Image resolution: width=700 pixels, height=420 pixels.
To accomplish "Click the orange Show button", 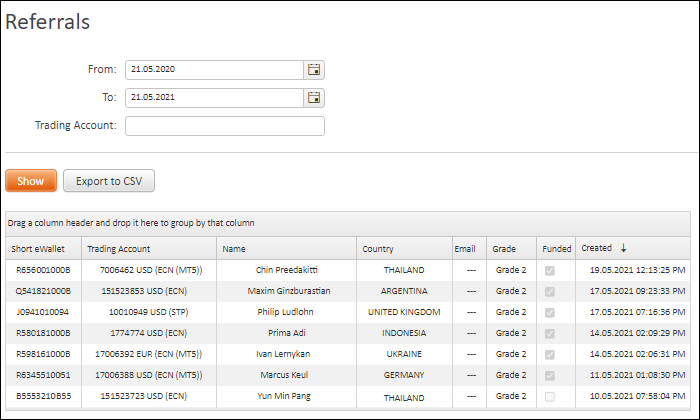I will click(x=31, y=181).
